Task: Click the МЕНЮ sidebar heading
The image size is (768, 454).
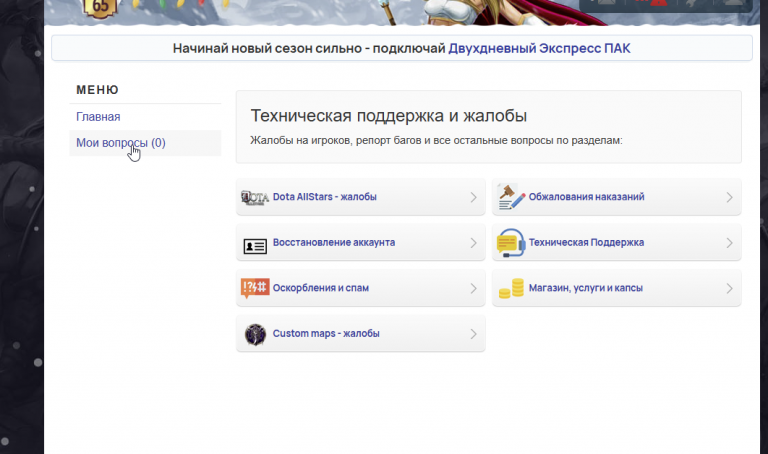Action: click(x=97, y=90)
